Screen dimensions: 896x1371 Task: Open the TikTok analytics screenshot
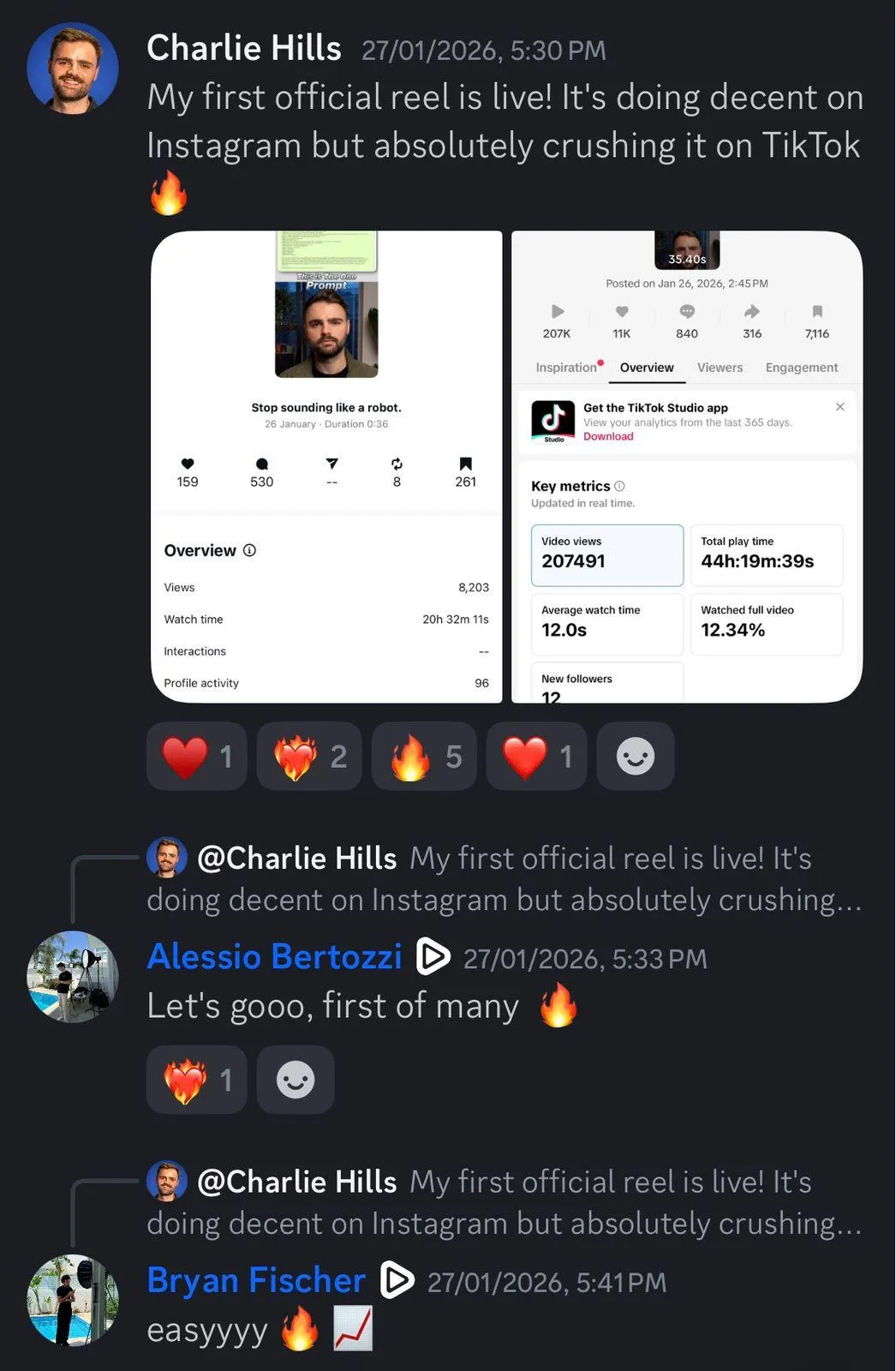coord(687,467)
